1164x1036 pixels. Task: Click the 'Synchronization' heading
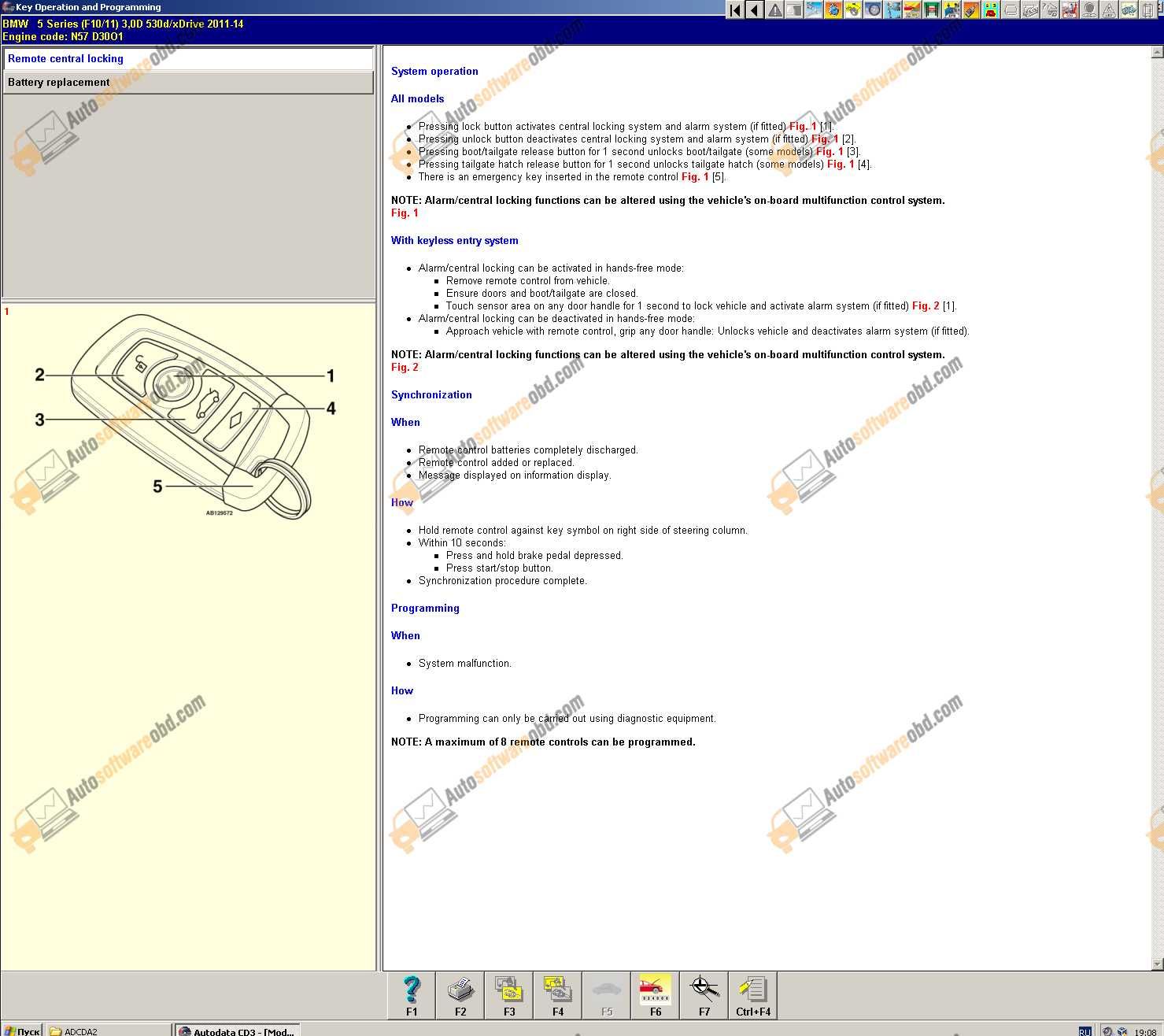[x=431, y=394]
